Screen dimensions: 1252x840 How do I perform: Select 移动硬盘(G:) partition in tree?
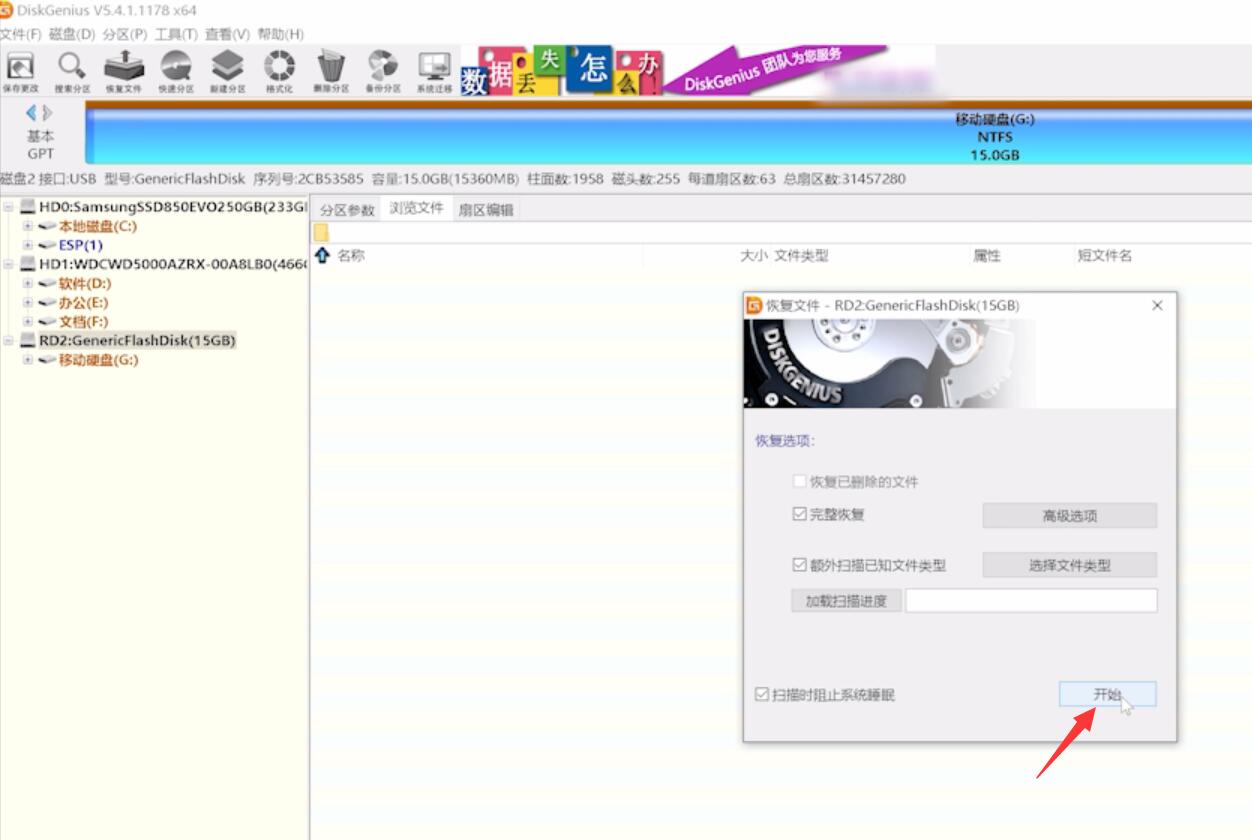pos(98,360)
